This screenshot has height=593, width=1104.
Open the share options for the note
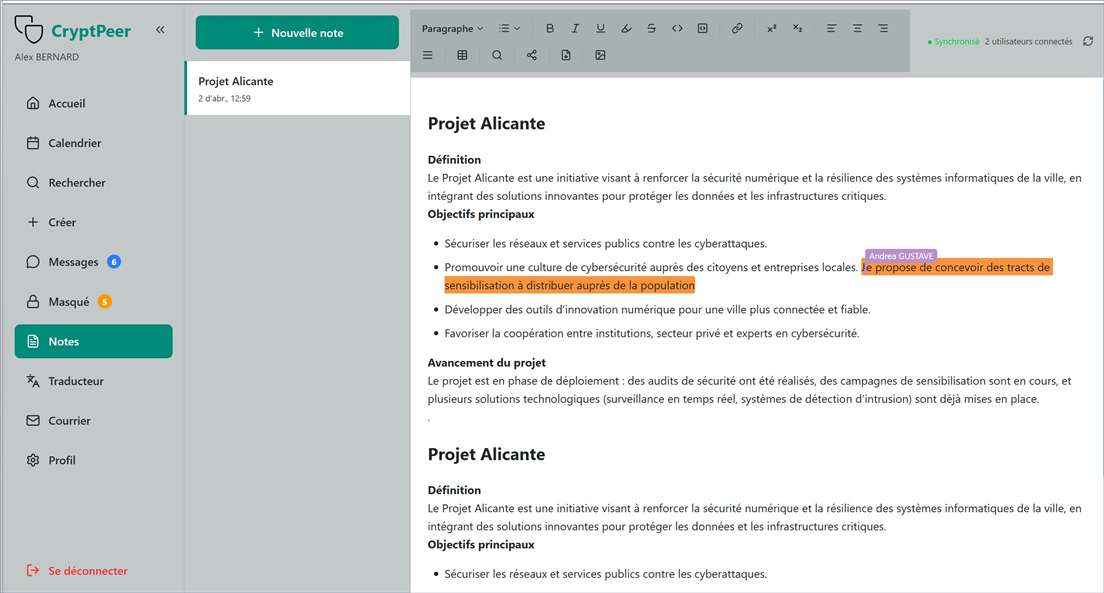530,55
